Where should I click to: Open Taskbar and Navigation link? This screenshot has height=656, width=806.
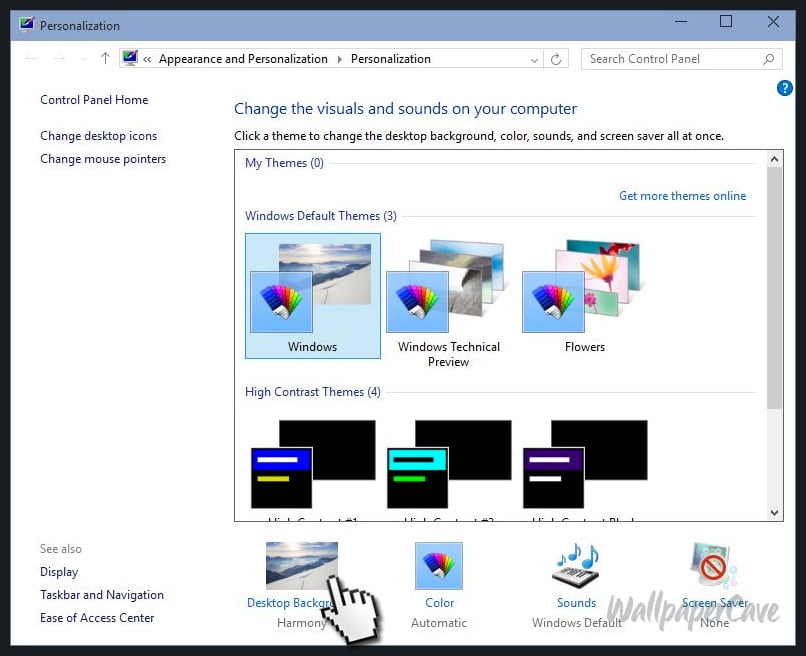coord(102,595)
